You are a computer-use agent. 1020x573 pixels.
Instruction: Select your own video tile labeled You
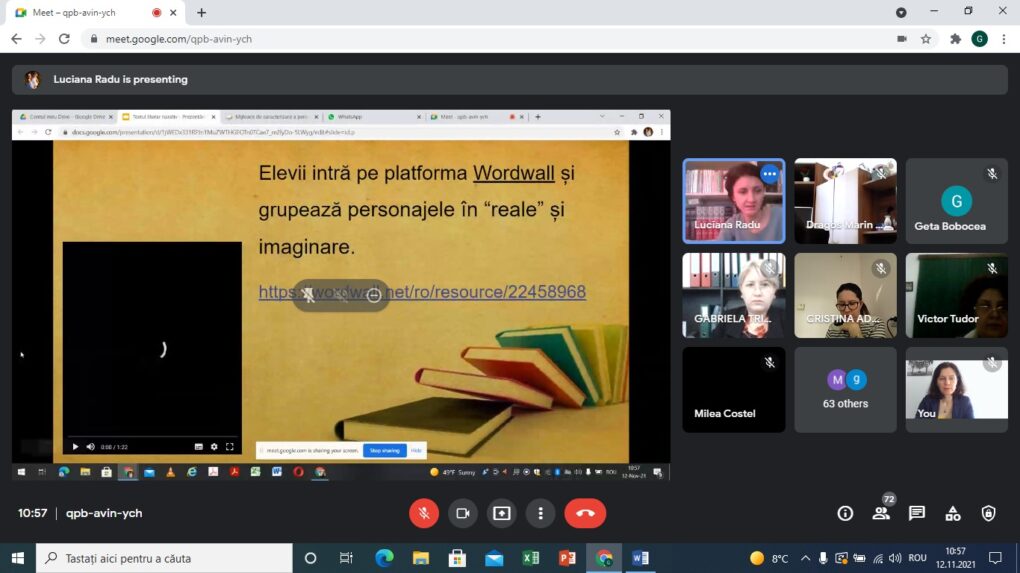(956, 390)
